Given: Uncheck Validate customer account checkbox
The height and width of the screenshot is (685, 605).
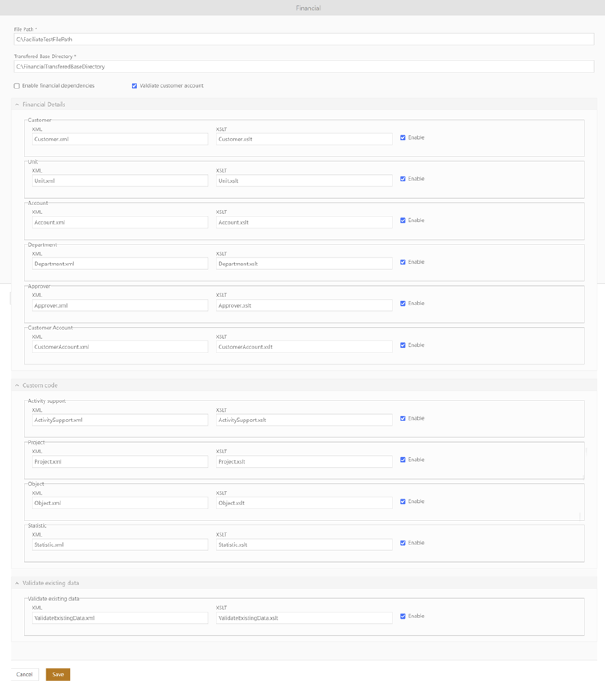Looking at the screenshot, I should 135,86.
